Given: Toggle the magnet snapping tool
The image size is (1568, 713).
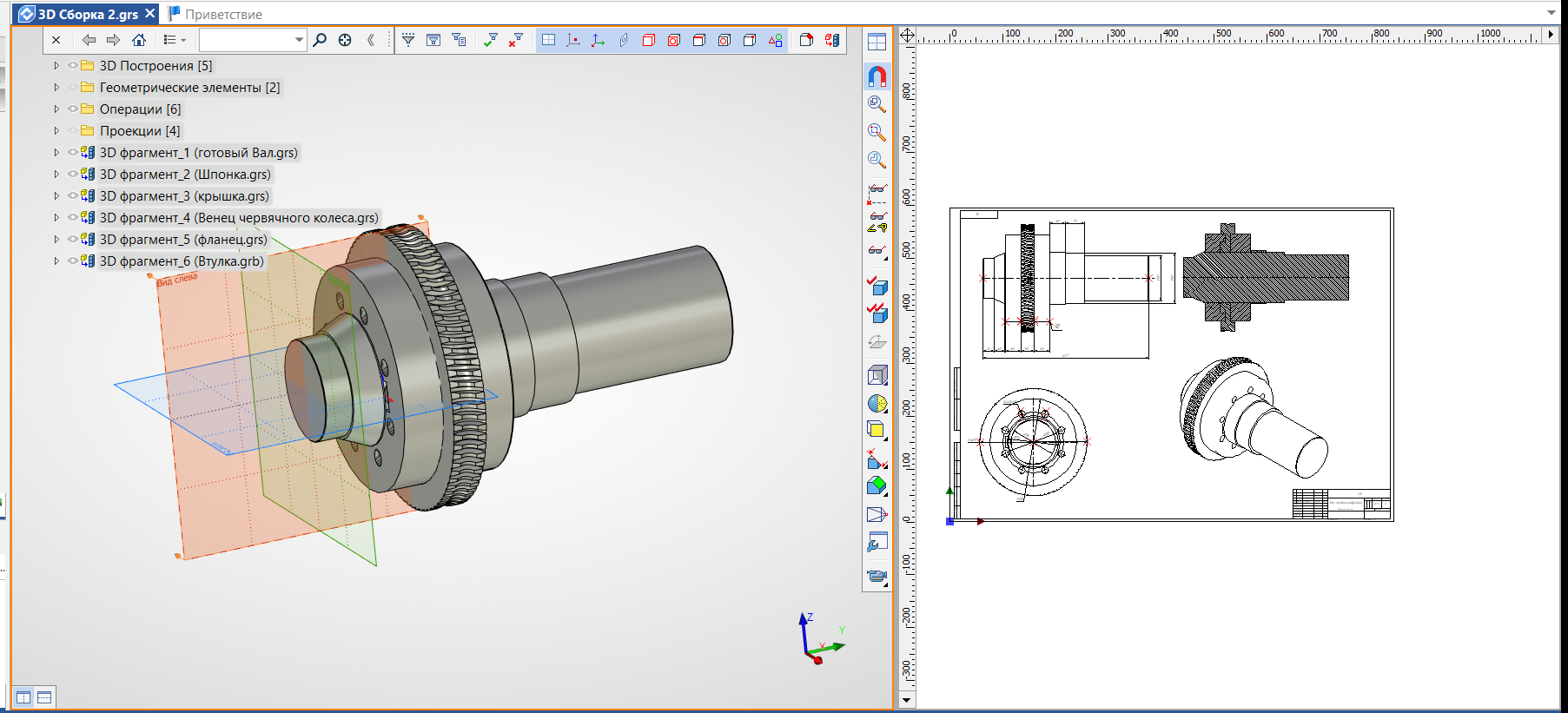Looking at the screenshot, I should pos(877,76).
